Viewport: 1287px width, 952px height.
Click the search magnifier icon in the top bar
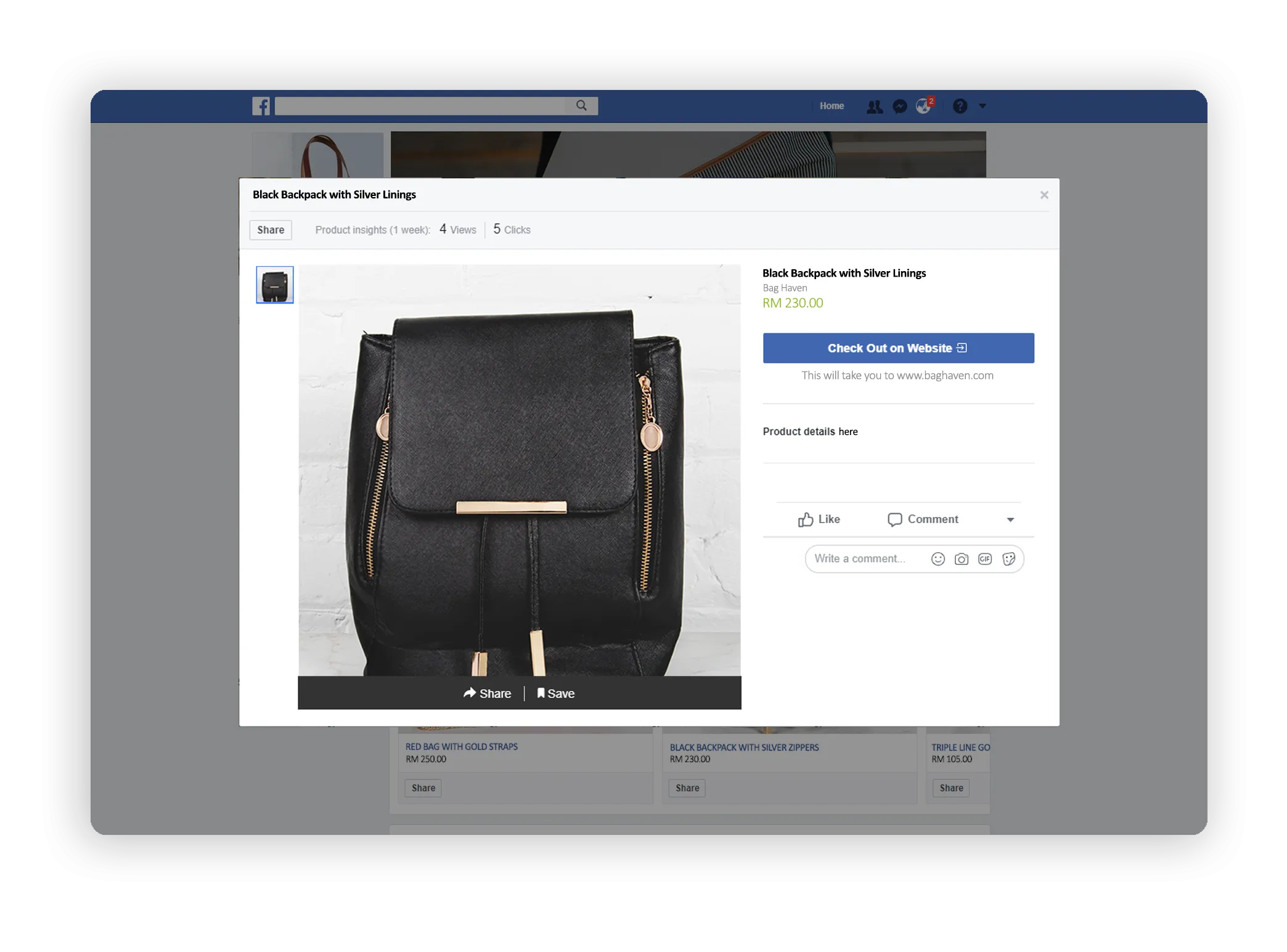581,106
